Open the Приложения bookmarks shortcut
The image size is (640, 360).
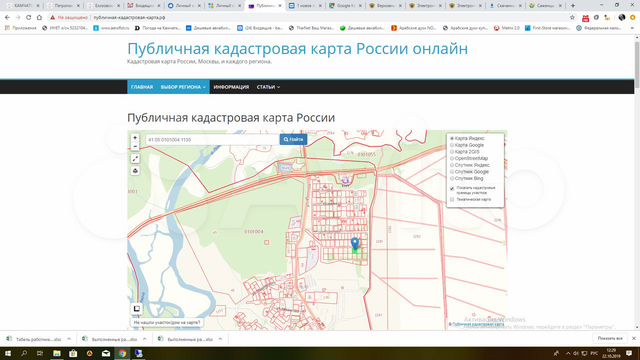point(20,28)
